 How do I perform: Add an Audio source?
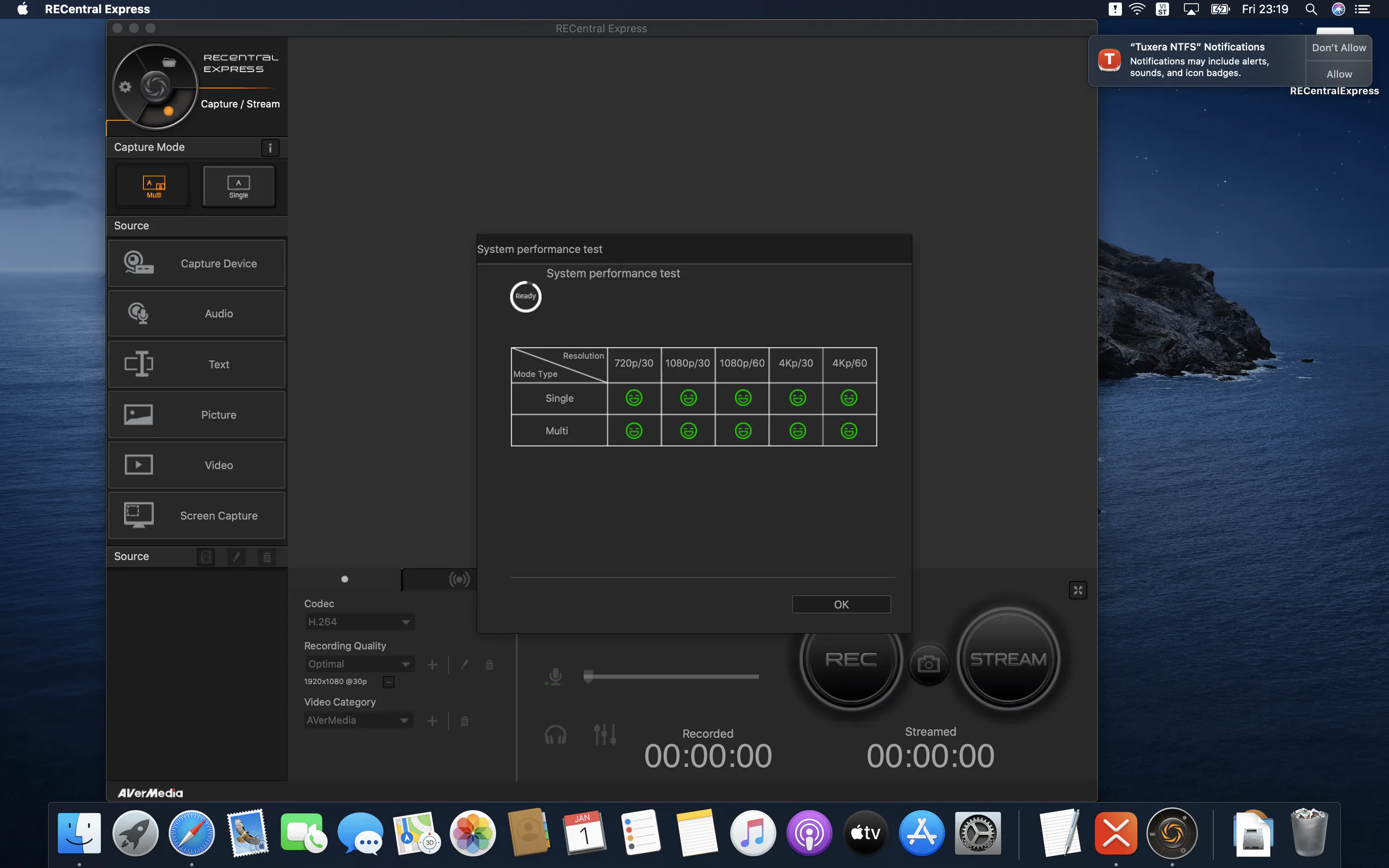(x=196, y=314)
